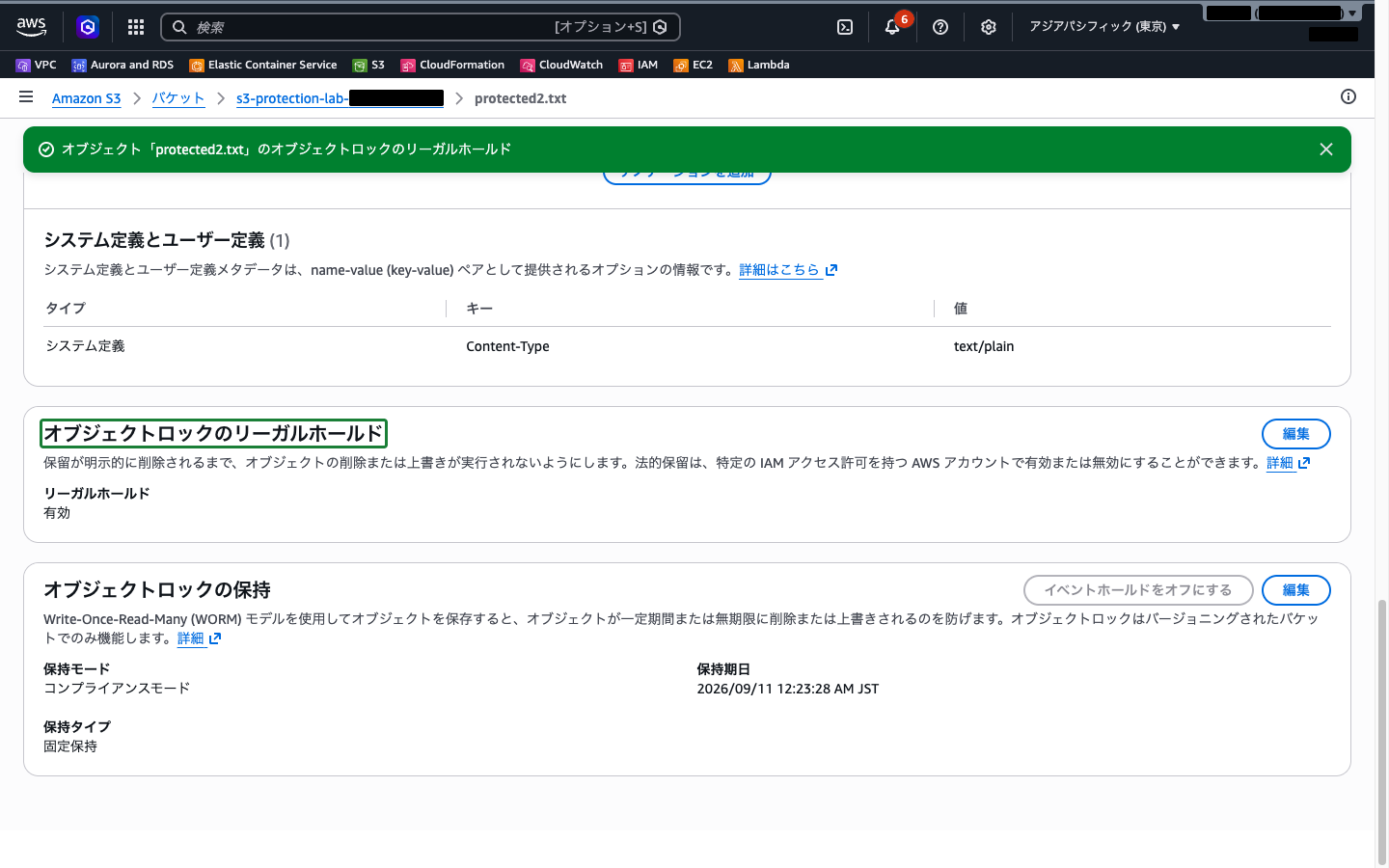1389x868 pixels.
Task: Go to Amazon S3 breadcrumb
Action: [86, 98]
